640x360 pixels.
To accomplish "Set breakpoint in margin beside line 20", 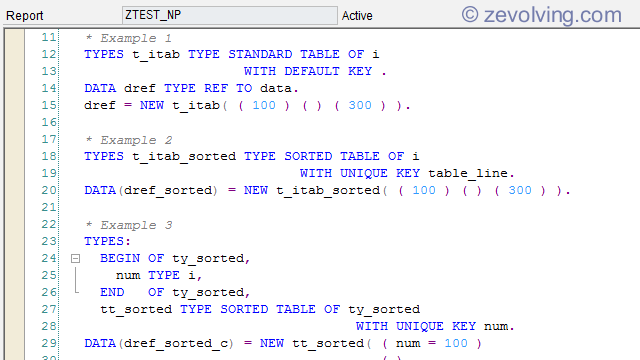I will [x=15, y=190].
